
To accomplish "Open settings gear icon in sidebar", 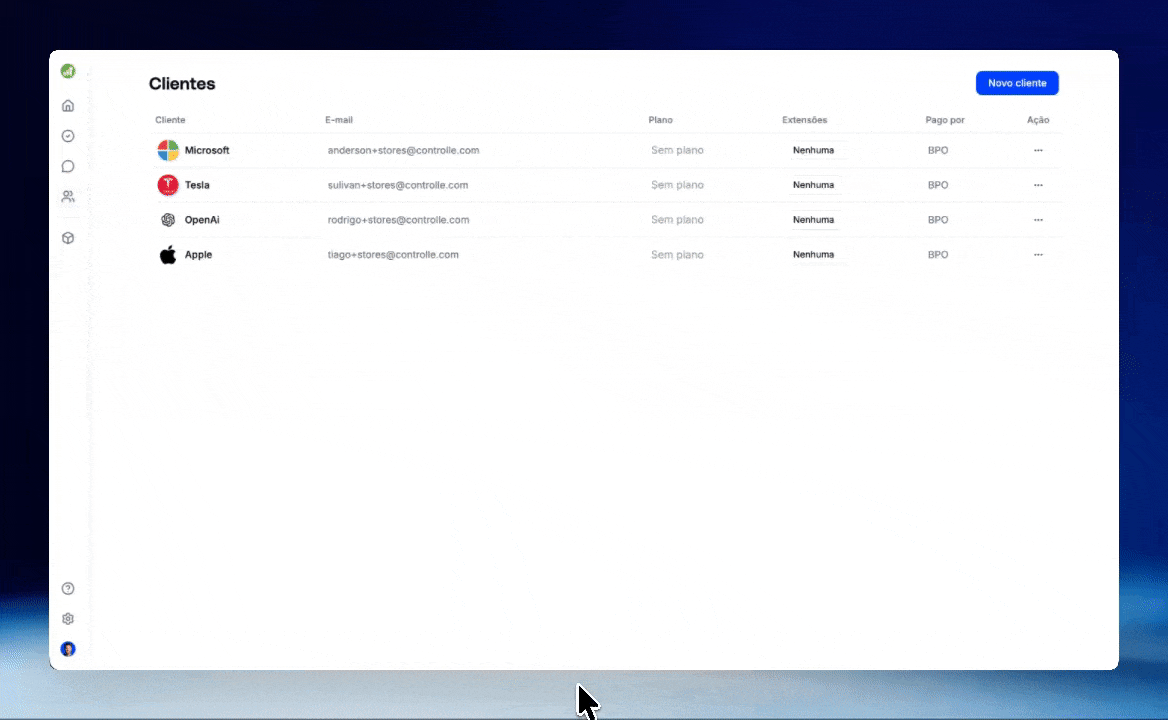I will (68, 619).
